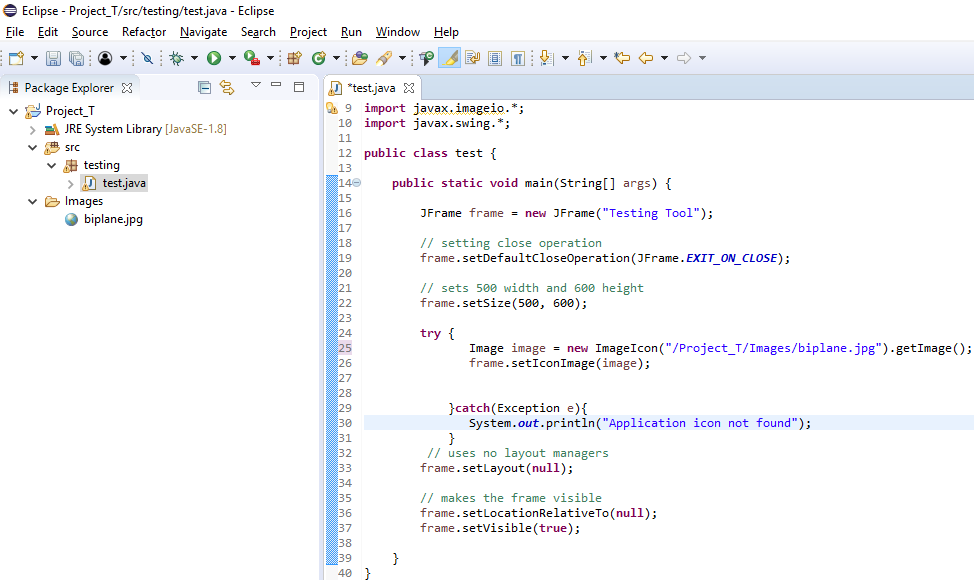This screenshot has width=974, height=580.
Task: Click Collapse All in Package Explorer
Action: [204, 87]
